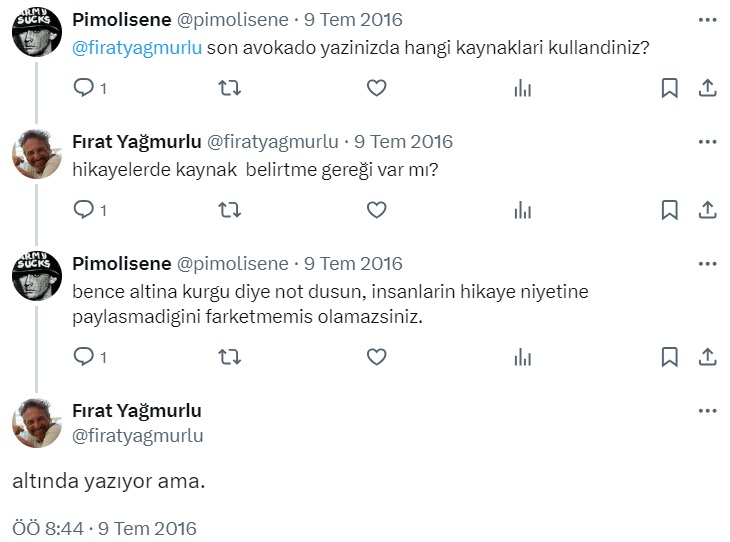
Task: Bookmark Fırat's 'hikayelerde kaynak' tweet
Action: tap(670, 210)
